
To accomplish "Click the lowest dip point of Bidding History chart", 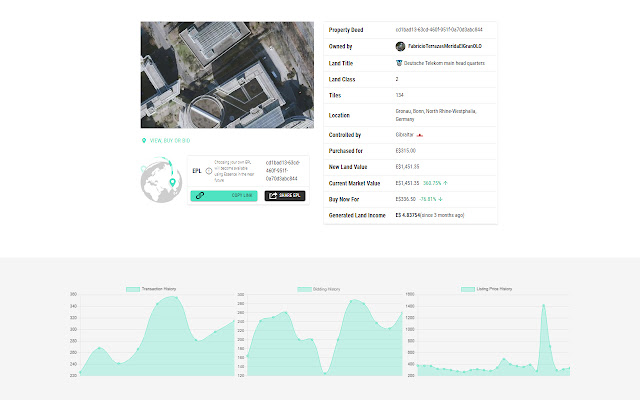I will click(x=325, y=373).
